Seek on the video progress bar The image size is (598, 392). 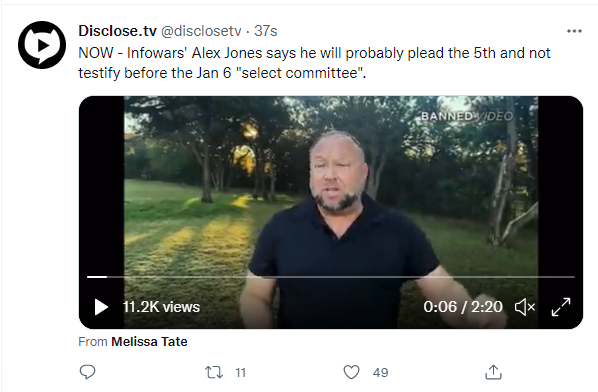pos(331,277)
